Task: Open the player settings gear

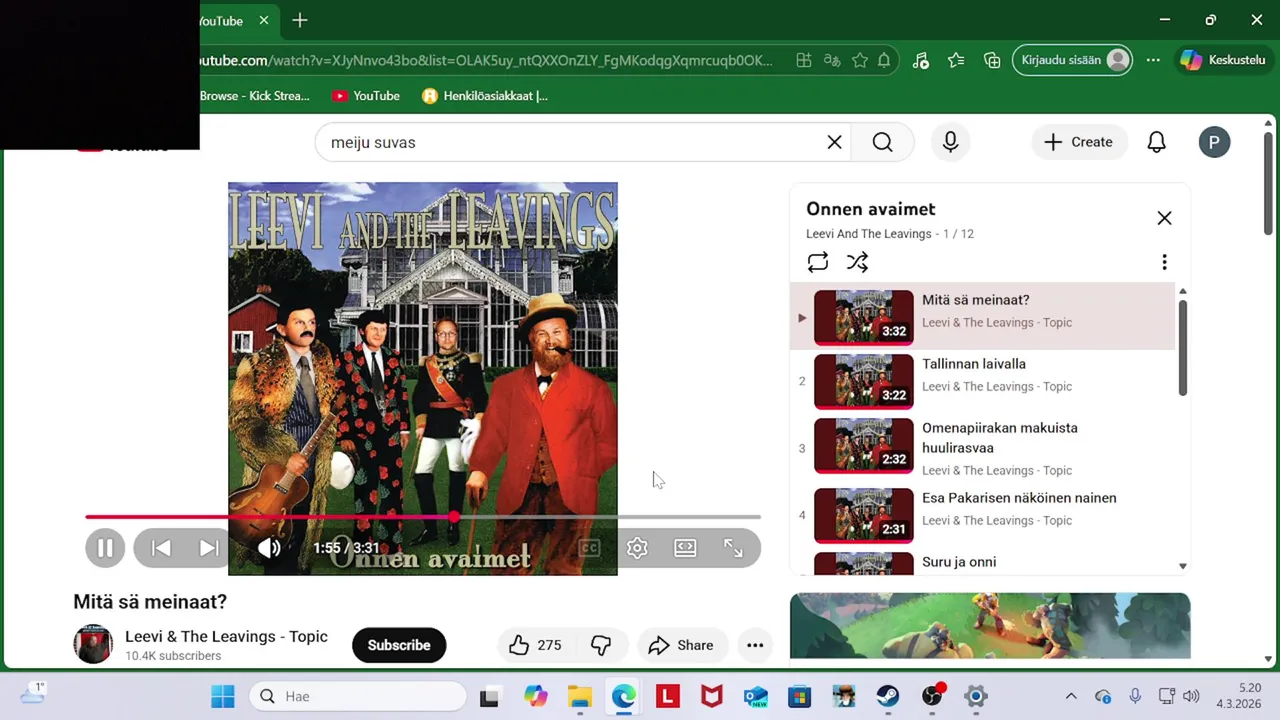Action: click(x=637, y=548)
